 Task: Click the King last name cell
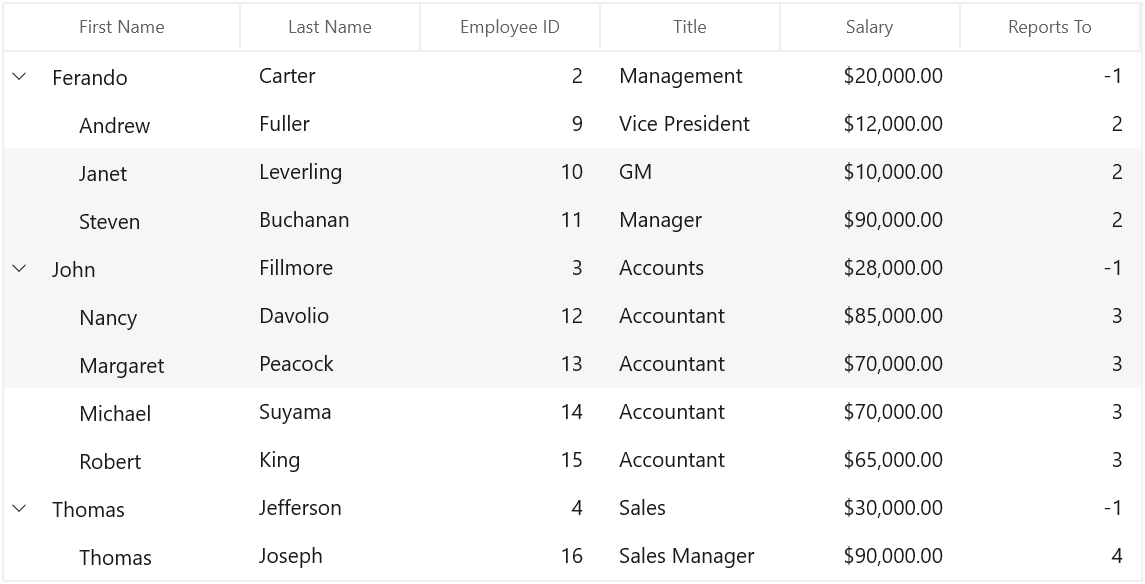[330, 461]
